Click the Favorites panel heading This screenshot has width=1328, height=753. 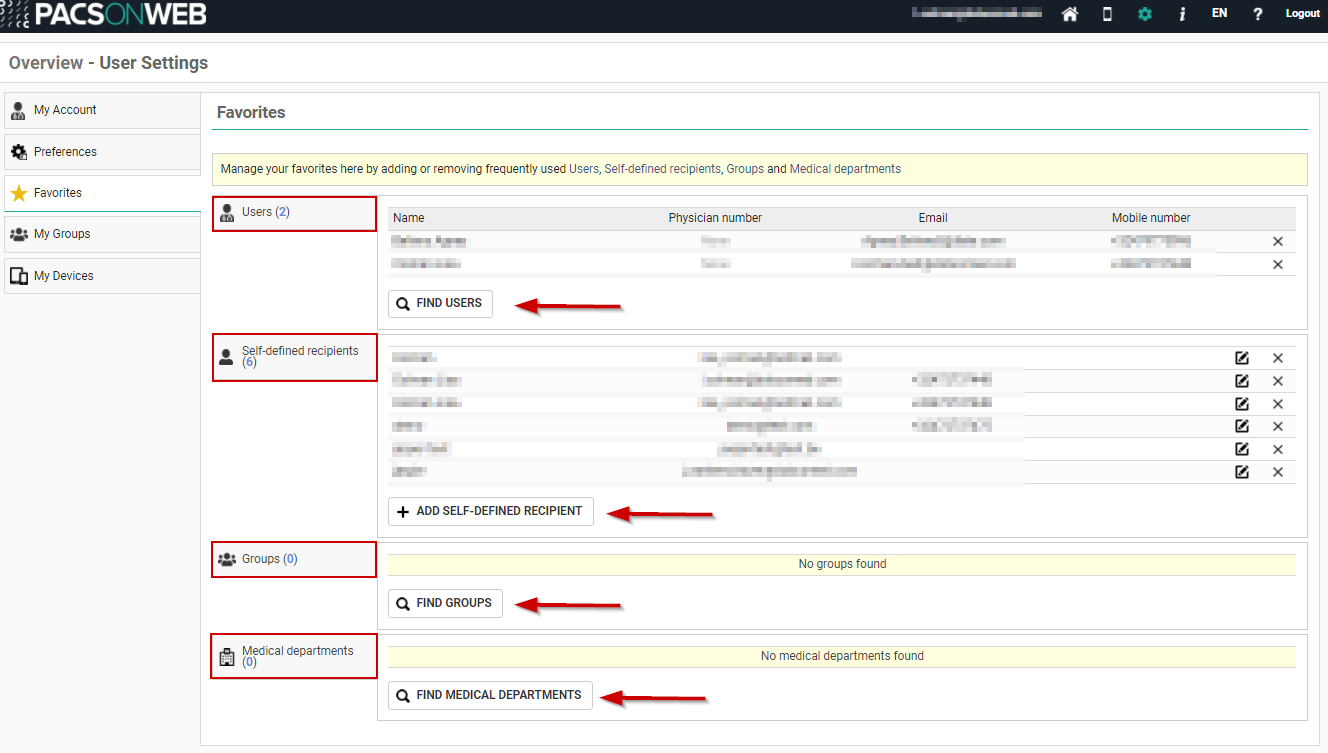251,113
